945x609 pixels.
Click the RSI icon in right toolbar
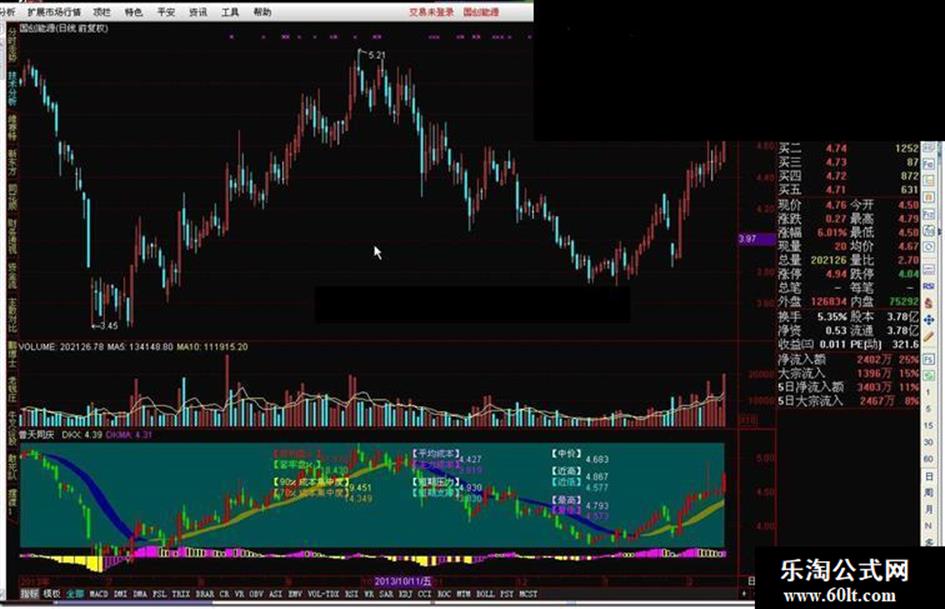[928, 286]
